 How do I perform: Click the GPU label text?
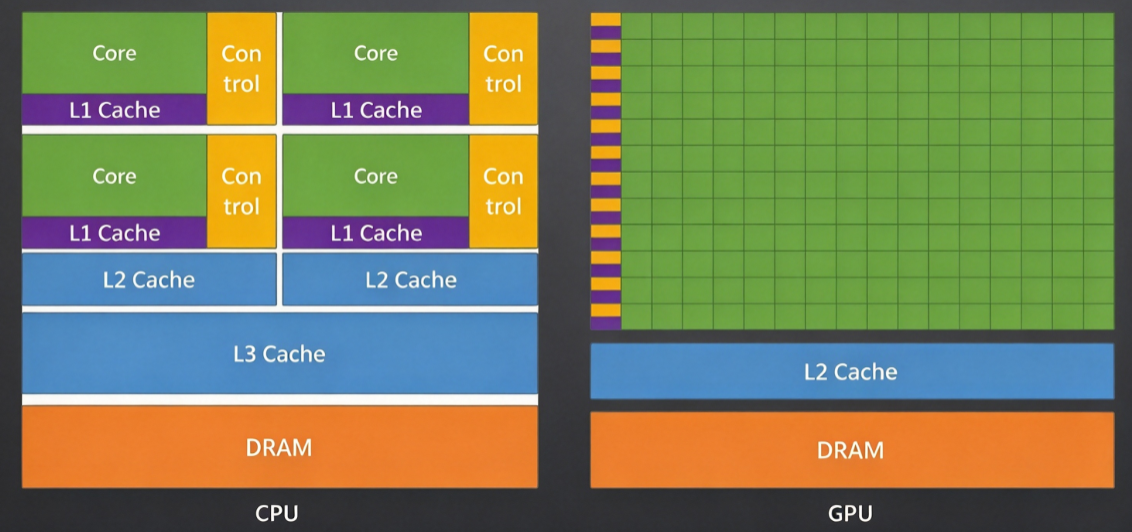[x=850, y=514]
